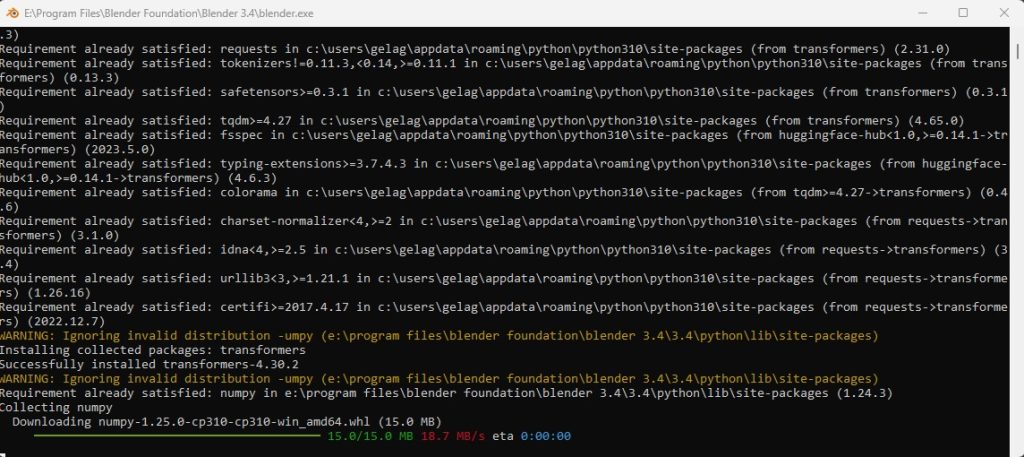
Task: Click 'Downloading numpy-1.25.0-cp310-cp310-win_amd64.whl' line
Action: [227, 422]
